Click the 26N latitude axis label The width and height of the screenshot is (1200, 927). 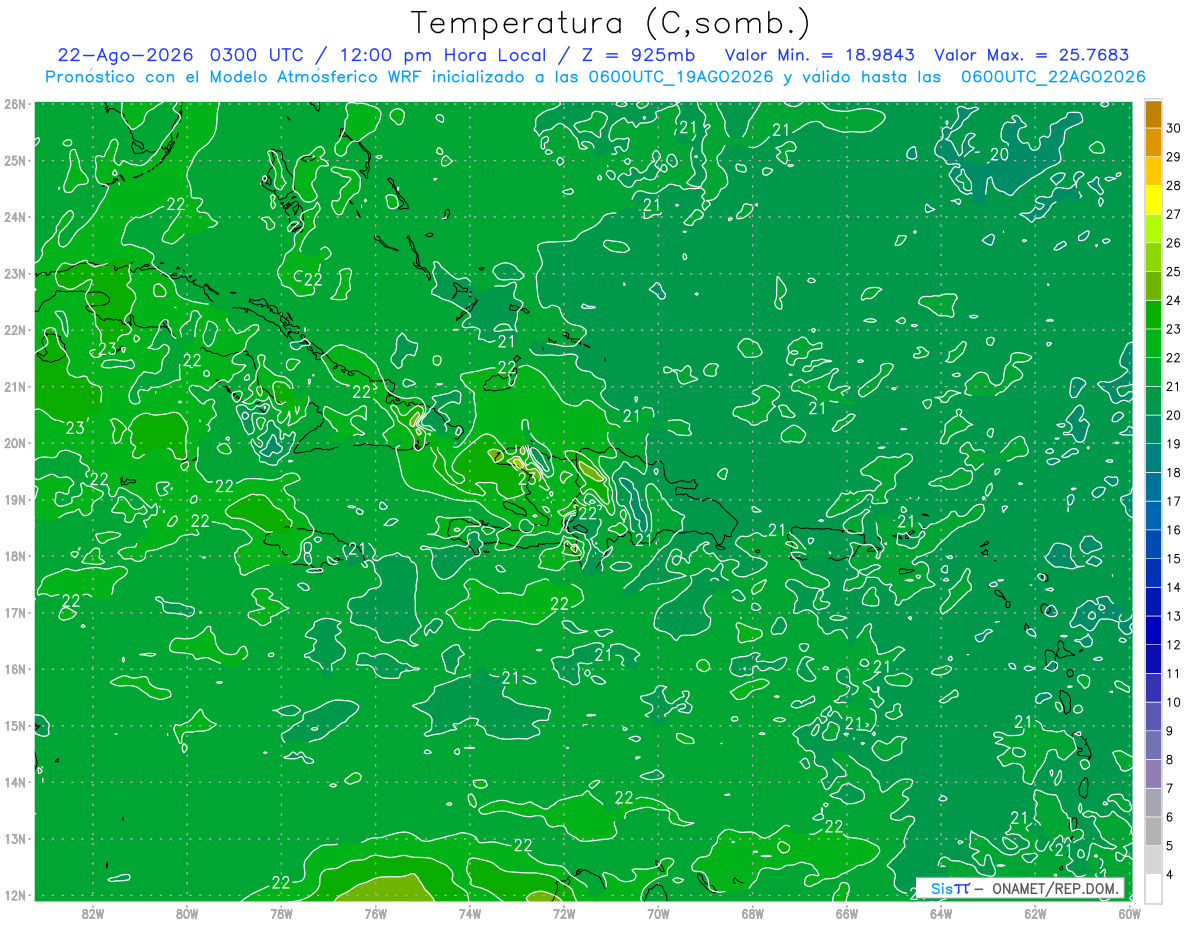15,104
